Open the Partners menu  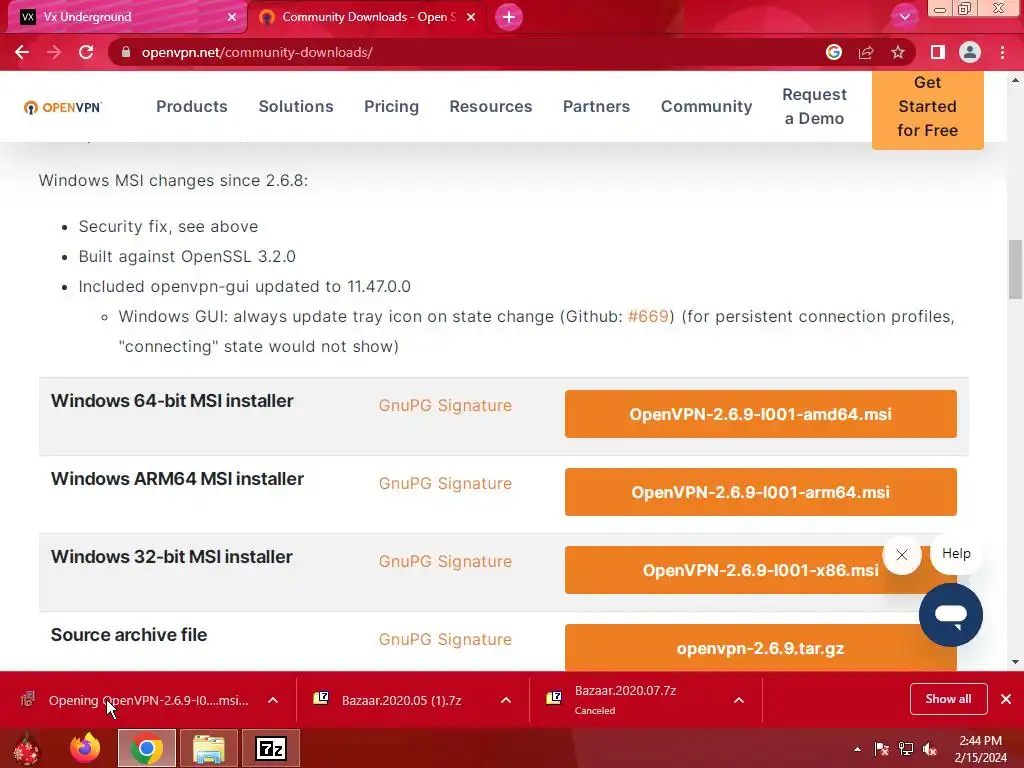click(x=596, y=106)
